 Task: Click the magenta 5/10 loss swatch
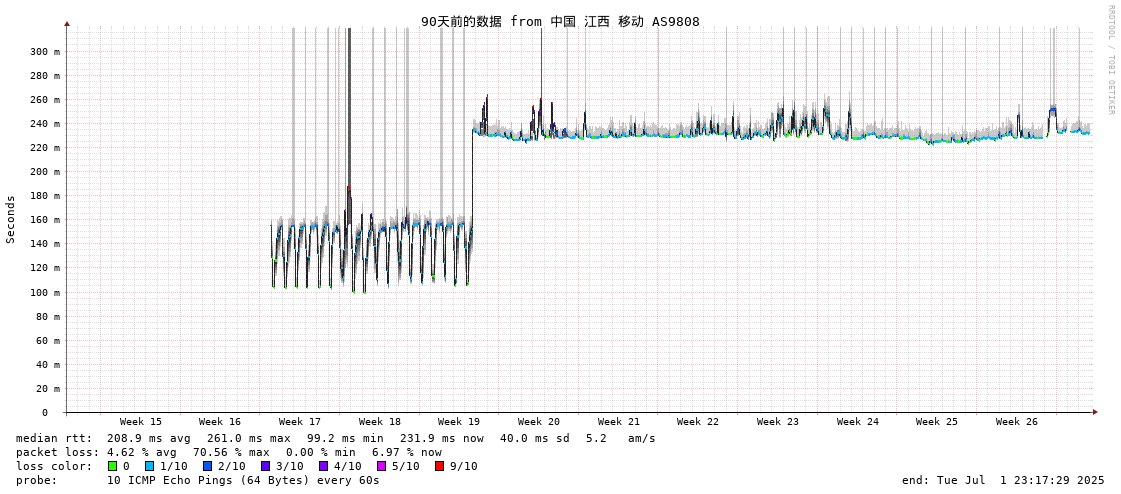coord(381,466)
